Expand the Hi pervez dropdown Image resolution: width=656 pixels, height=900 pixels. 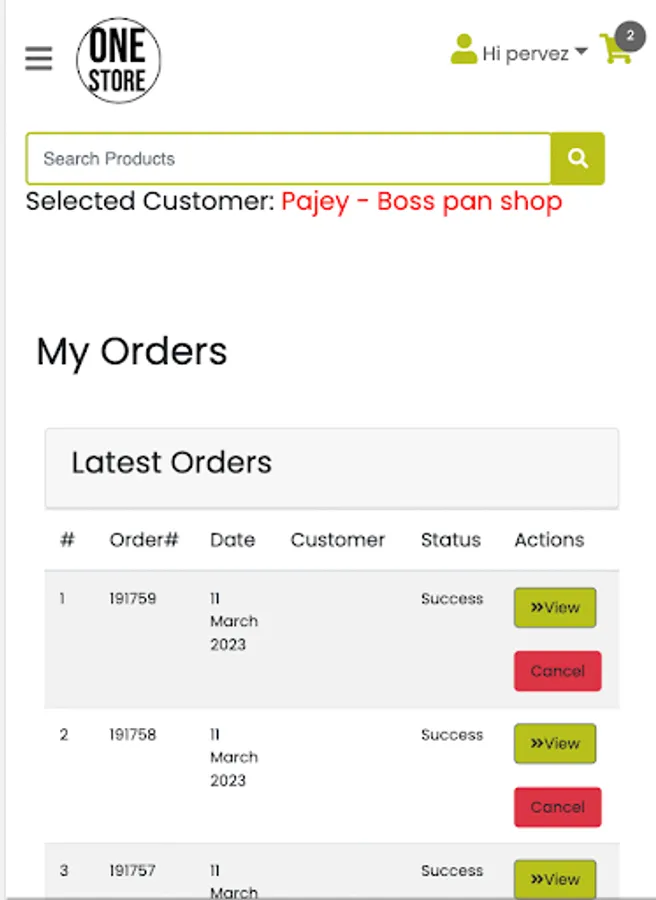535,53
